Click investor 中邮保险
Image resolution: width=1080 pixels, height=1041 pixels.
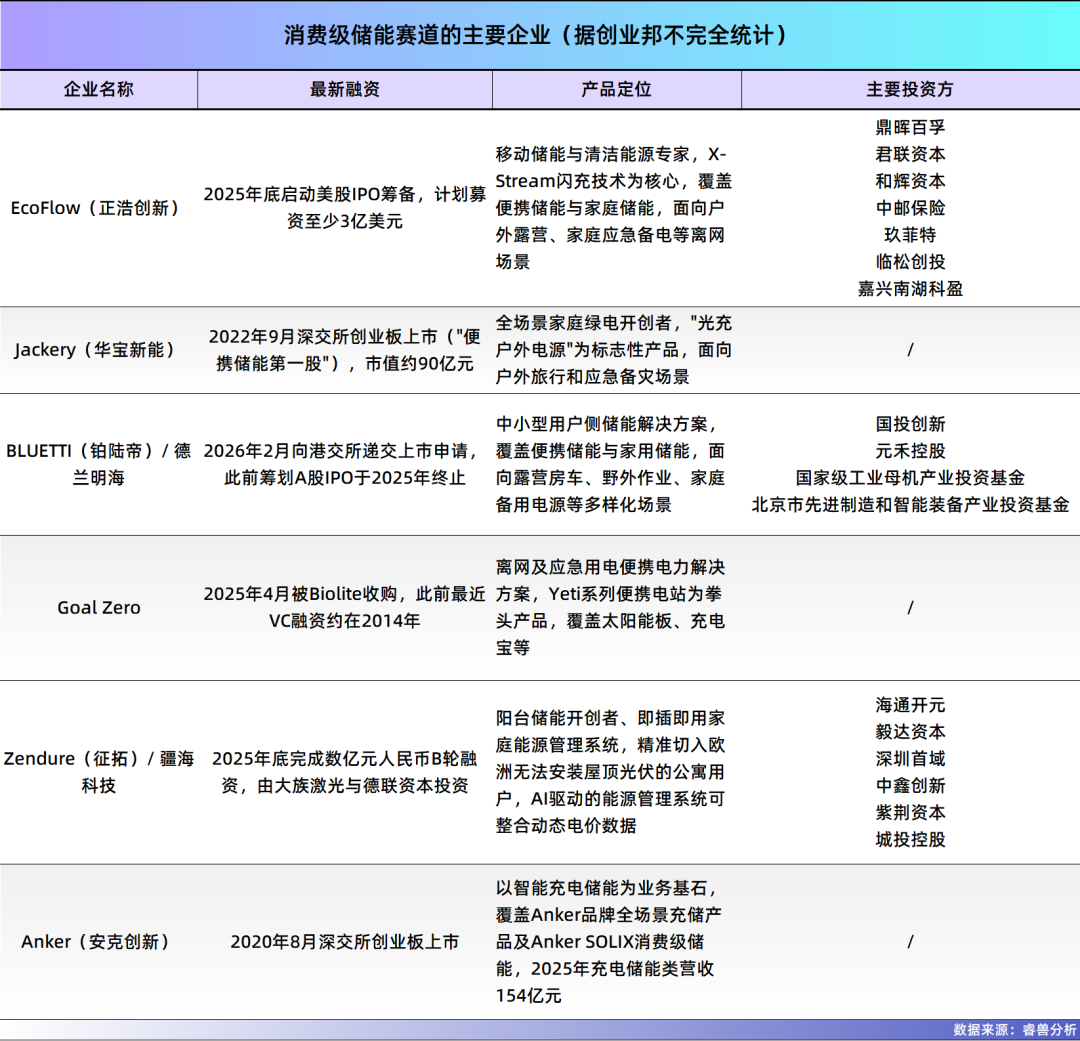tap(910, 208)
